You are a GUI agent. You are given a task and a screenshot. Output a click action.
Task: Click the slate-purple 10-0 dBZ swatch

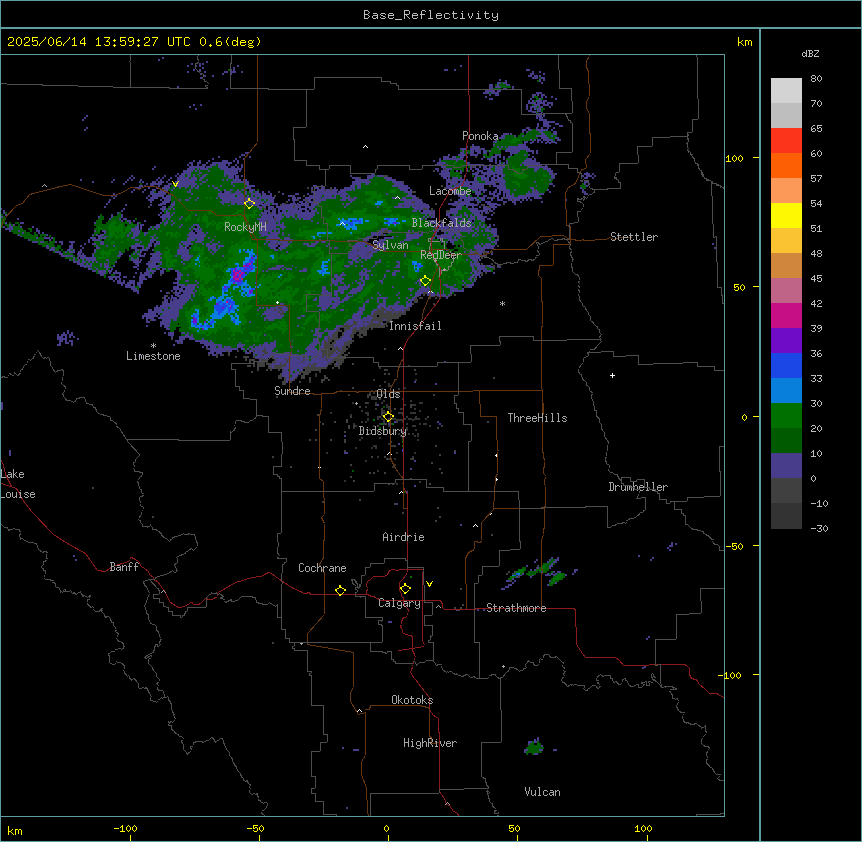coord(786,466)
